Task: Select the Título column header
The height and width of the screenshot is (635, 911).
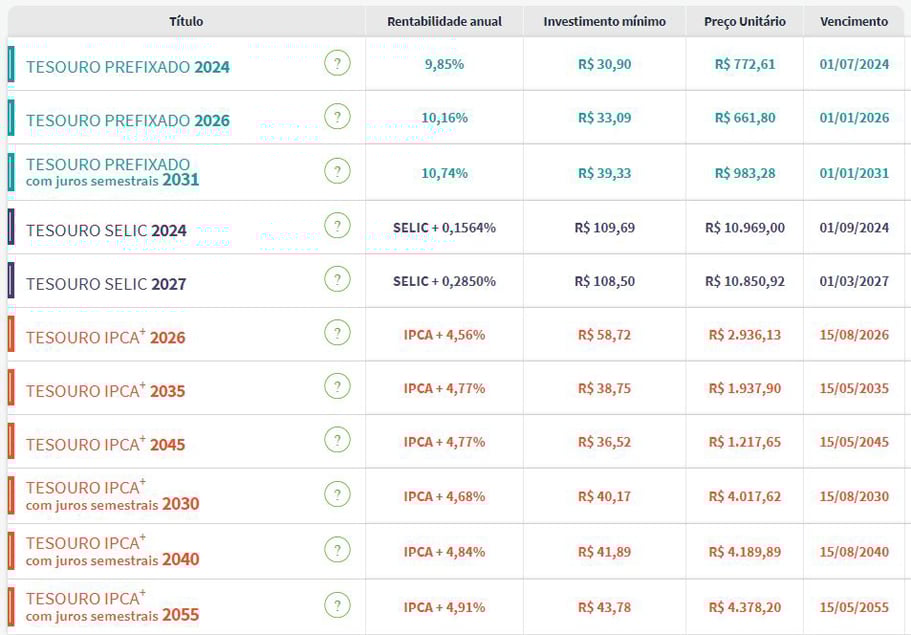Action: 186,21
